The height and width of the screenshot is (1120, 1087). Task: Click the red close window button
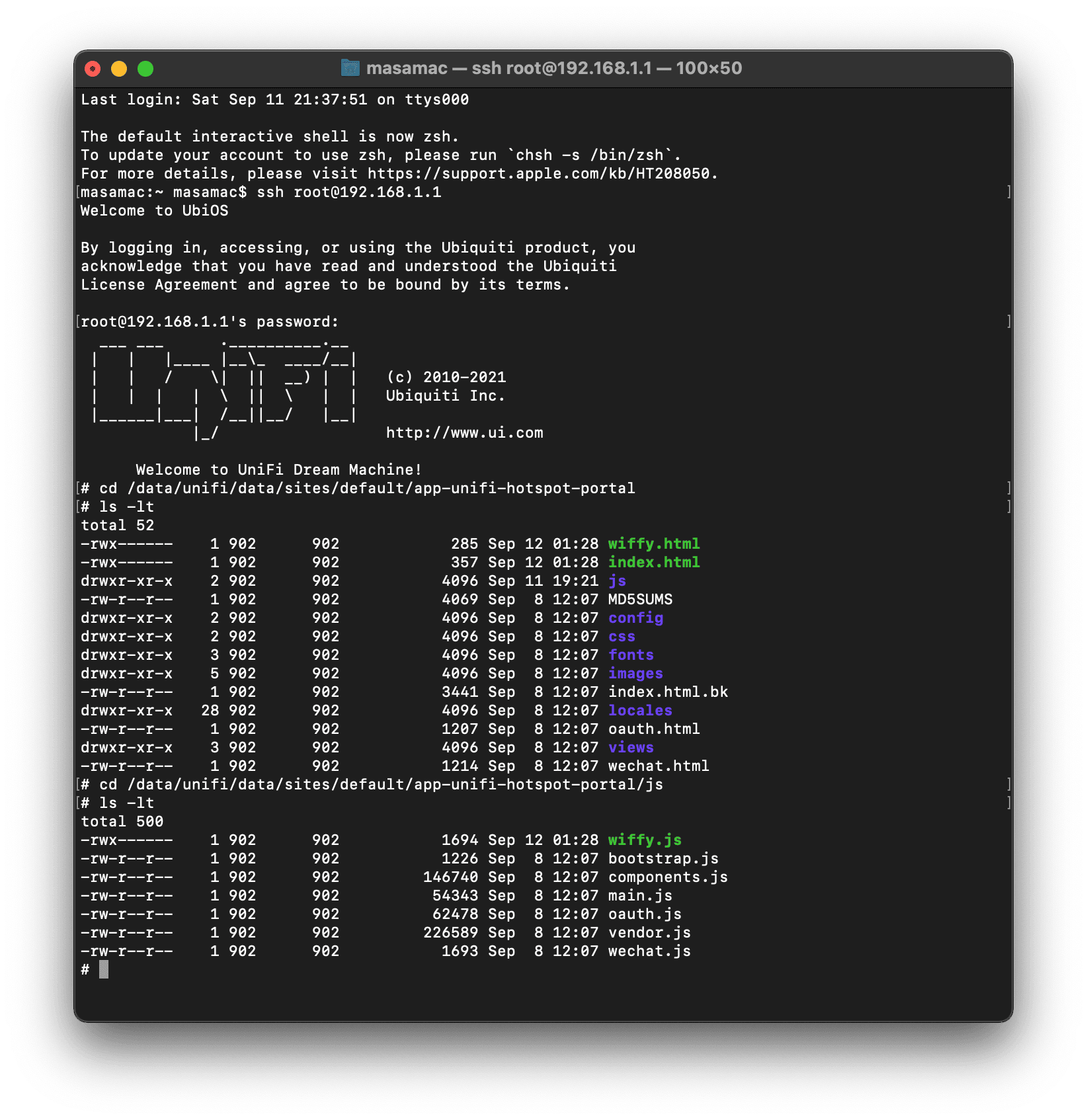pyautogui.click(x=93, y=69)
